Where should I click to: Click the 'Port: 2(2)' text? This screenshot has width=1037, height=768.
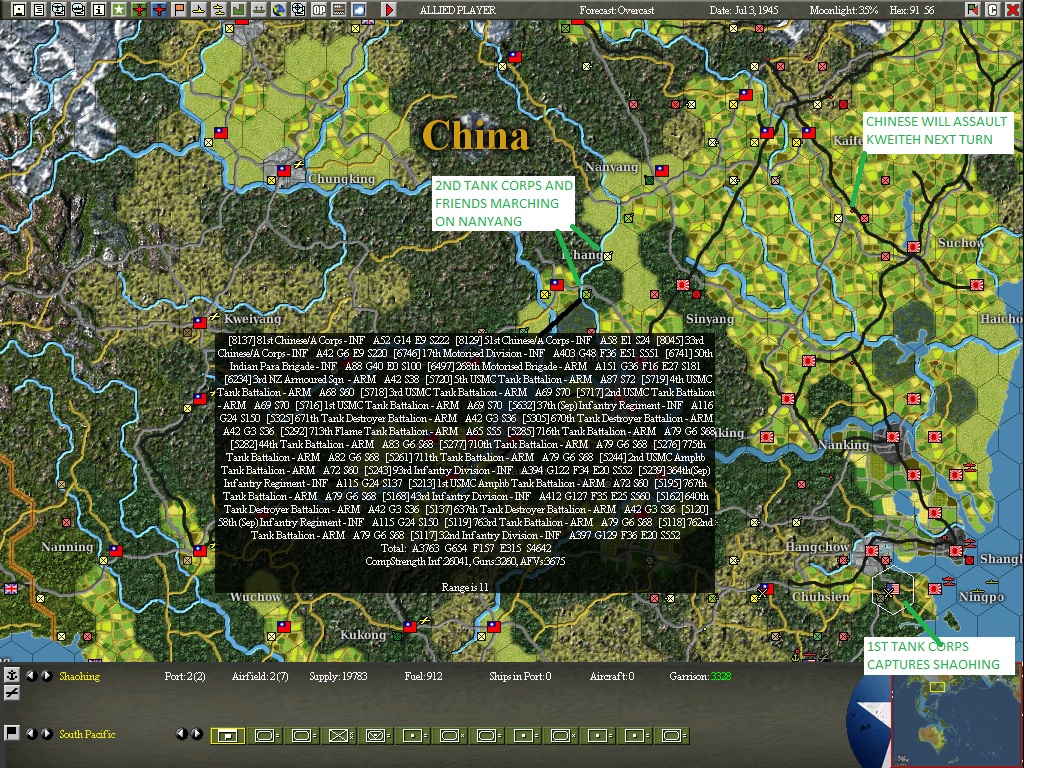pos(185,676)
